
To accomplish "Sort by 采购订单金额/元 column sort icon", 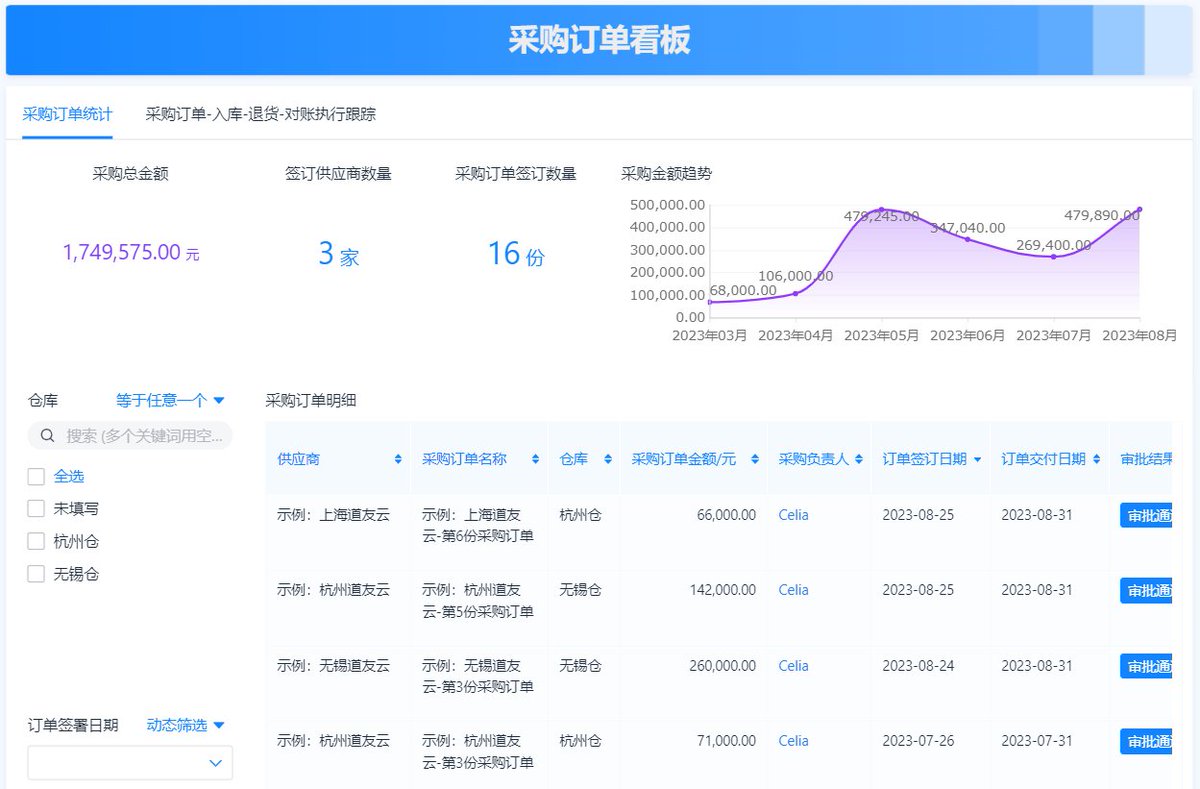I will (755, 459).
